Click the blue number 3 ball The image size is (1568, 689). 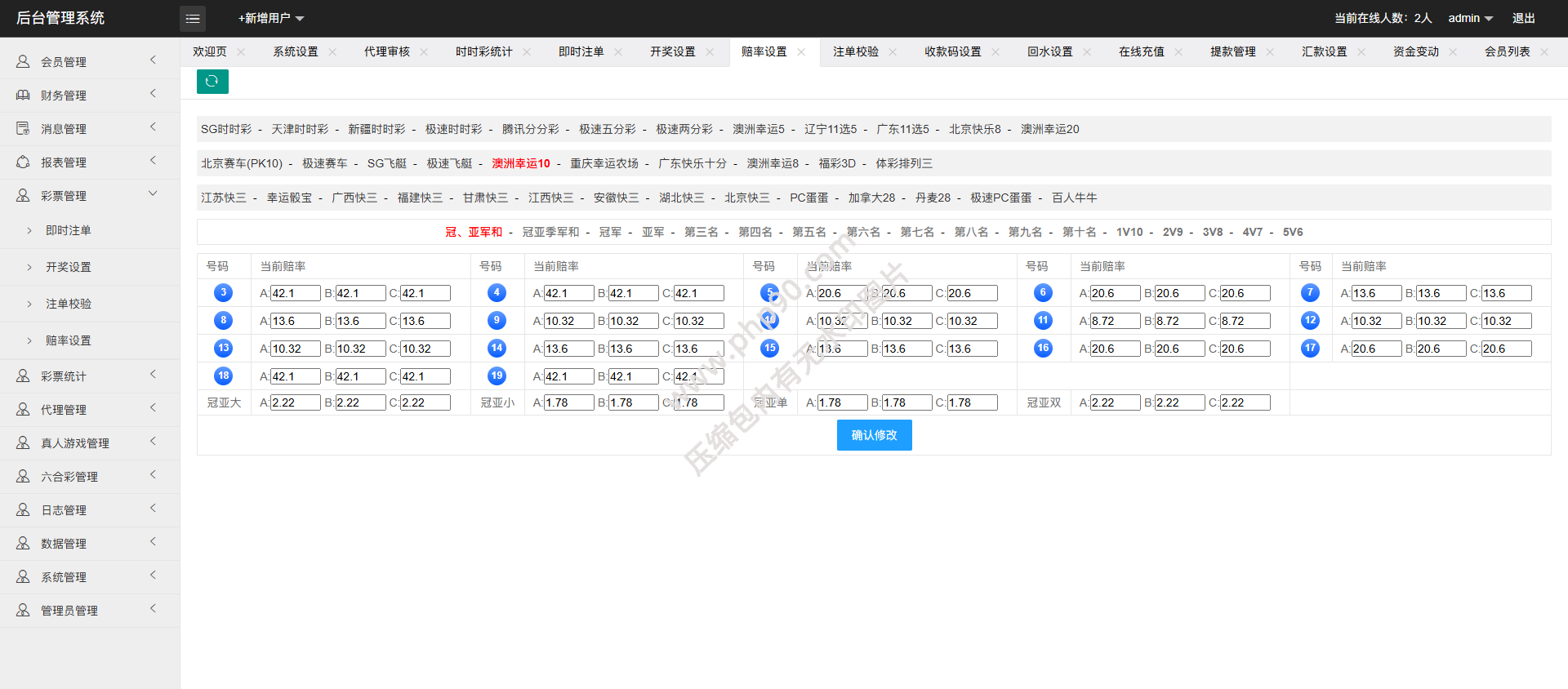[x=223, y=293]
